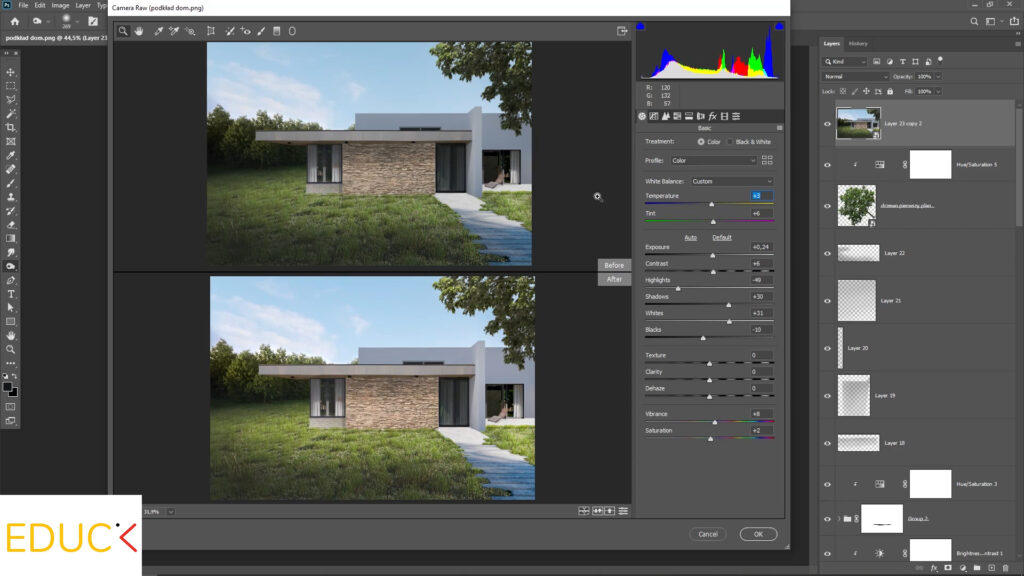Switch to the History tab
The width and height of the screenshot is (1024, 576).
point(858,44)
